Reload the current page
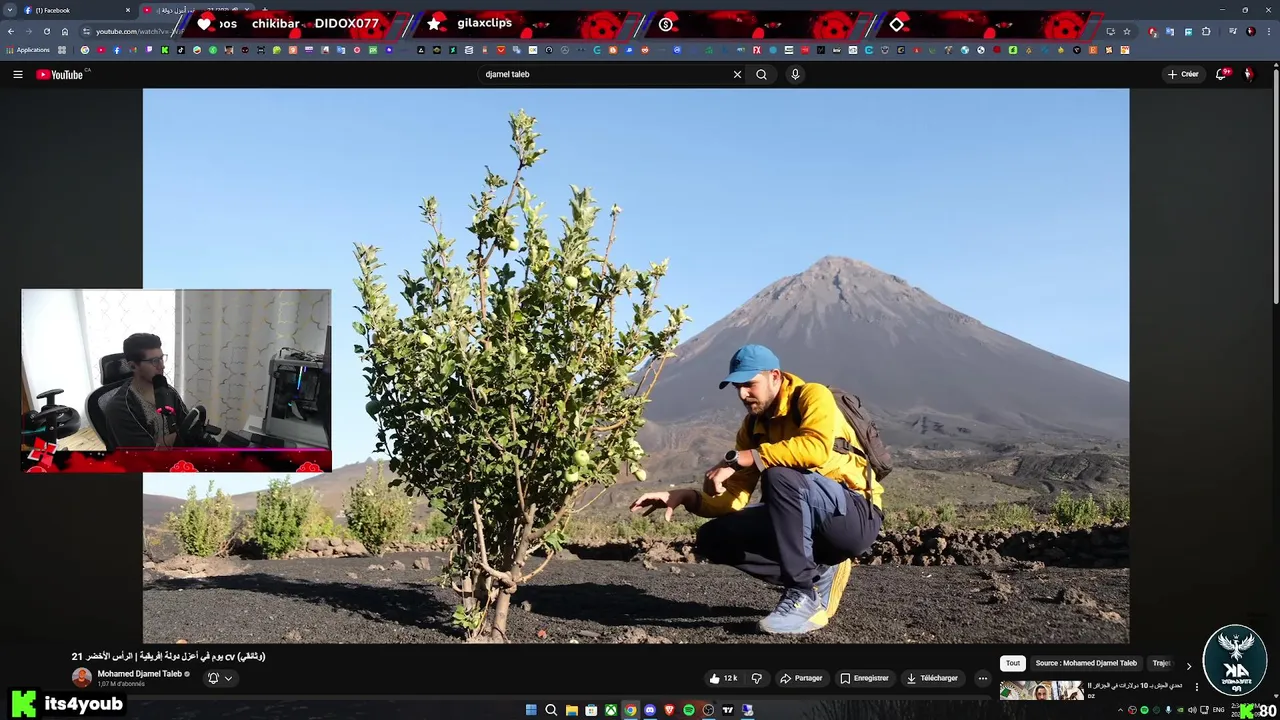 coord(46,31)
